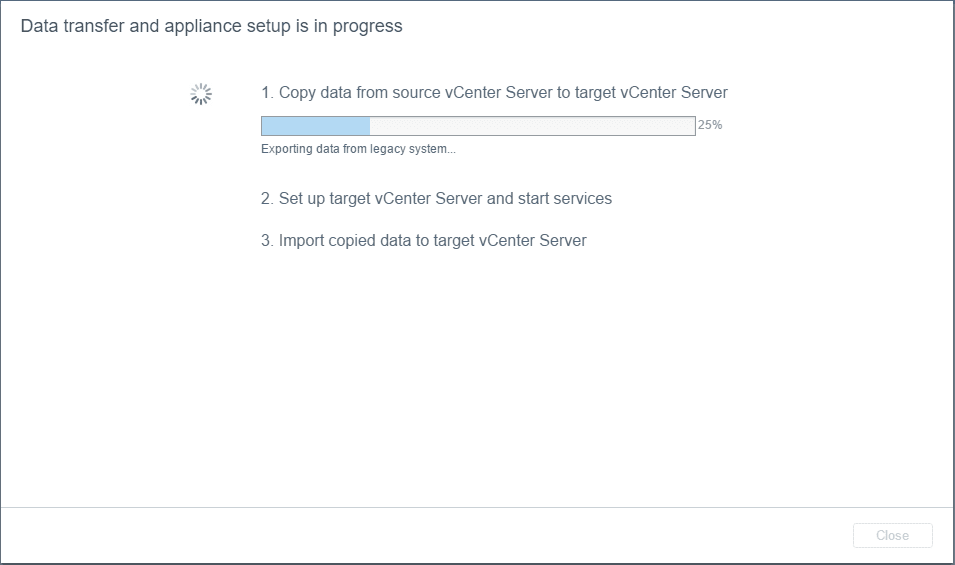The width and height of the screenshot is (955, 565).
Task: Click the word 'Import' in step 3
Action: pos(302,241)
